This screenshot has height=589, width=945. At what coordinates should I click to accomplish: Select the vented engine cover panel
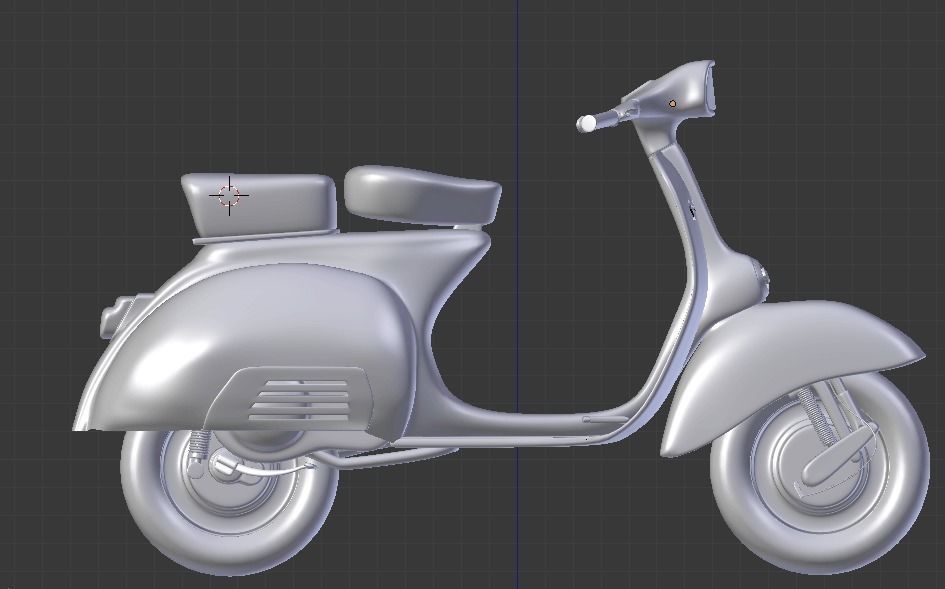(292, 400)
